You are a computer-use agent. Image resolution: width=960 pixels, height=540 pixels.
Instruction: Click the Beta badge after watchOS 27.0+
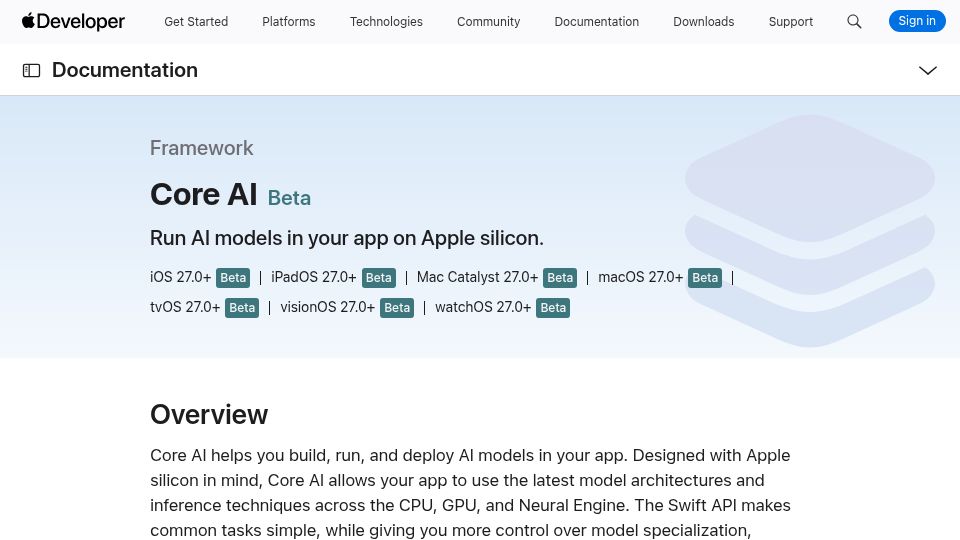[x=553, y=307]
